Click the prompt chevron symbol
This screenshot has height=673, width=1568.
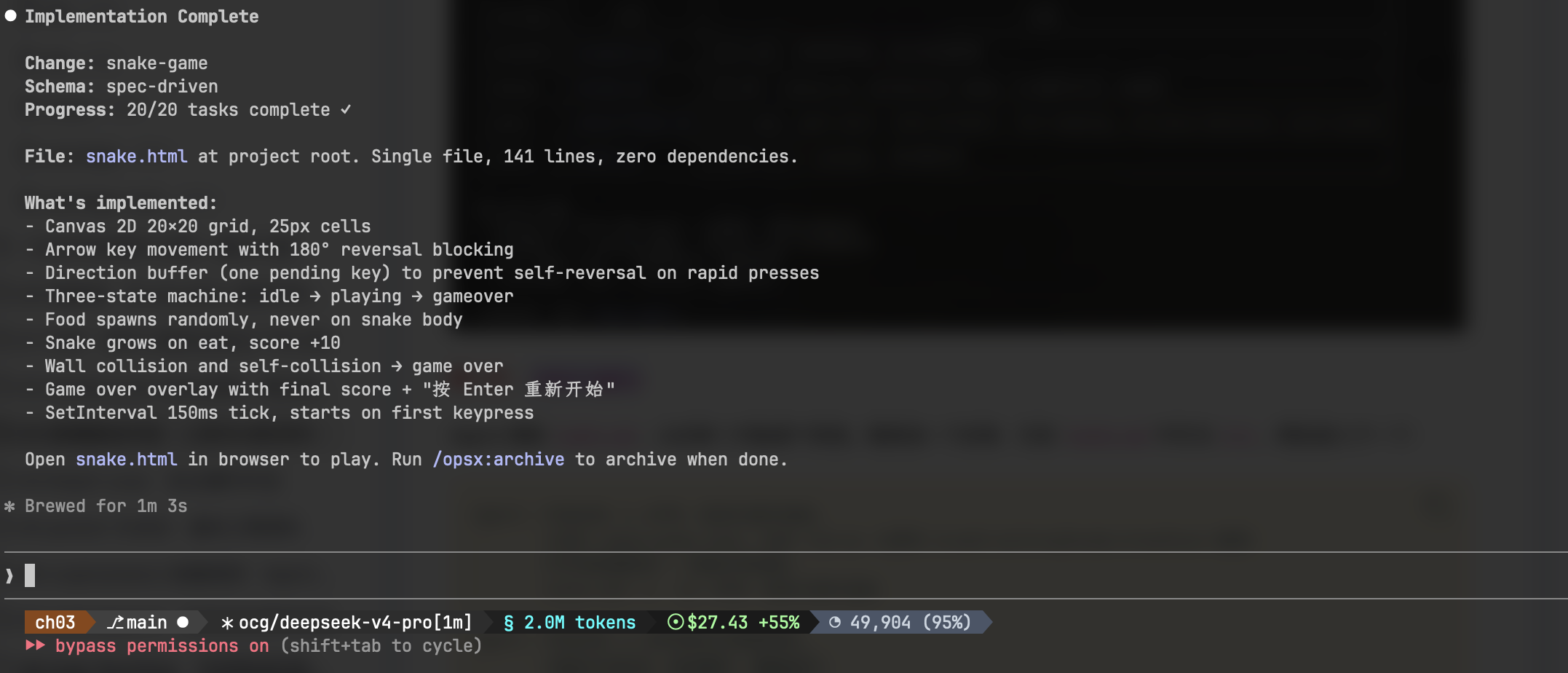click(x=9, y=576)
